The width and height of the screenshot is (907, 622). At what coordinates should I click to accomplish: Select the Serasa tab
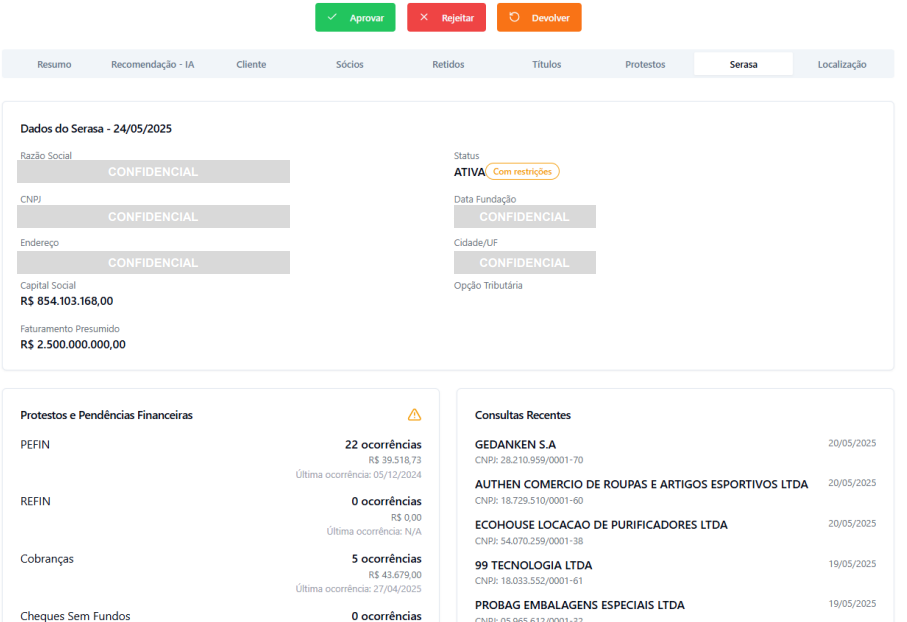point(743,65)
